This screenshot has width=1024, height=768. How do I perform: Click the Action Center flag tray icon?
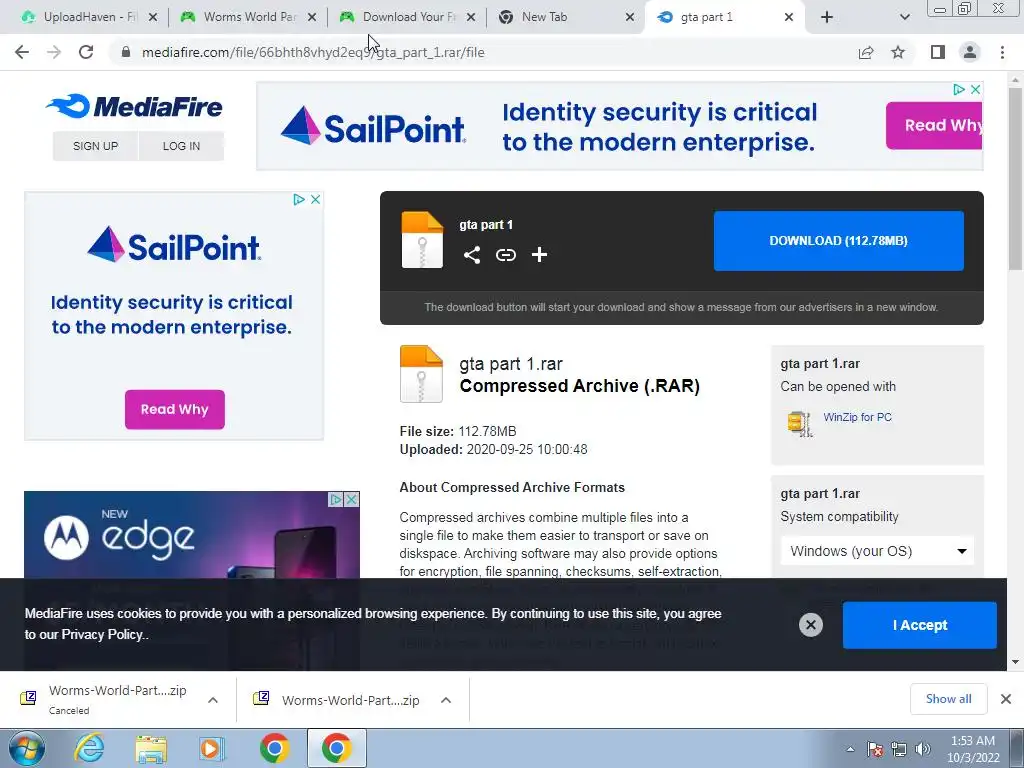pos(875,749)
